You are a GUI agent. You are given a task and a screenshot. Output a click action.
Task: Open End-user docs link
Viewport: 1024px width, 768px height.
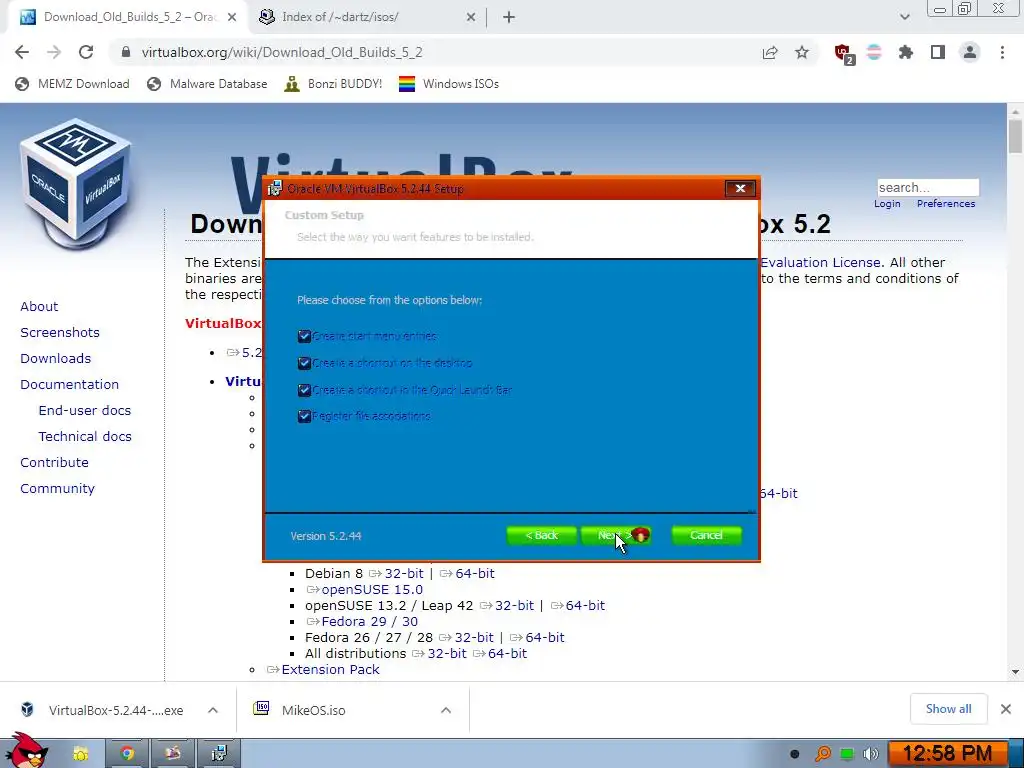coord(85,411)
